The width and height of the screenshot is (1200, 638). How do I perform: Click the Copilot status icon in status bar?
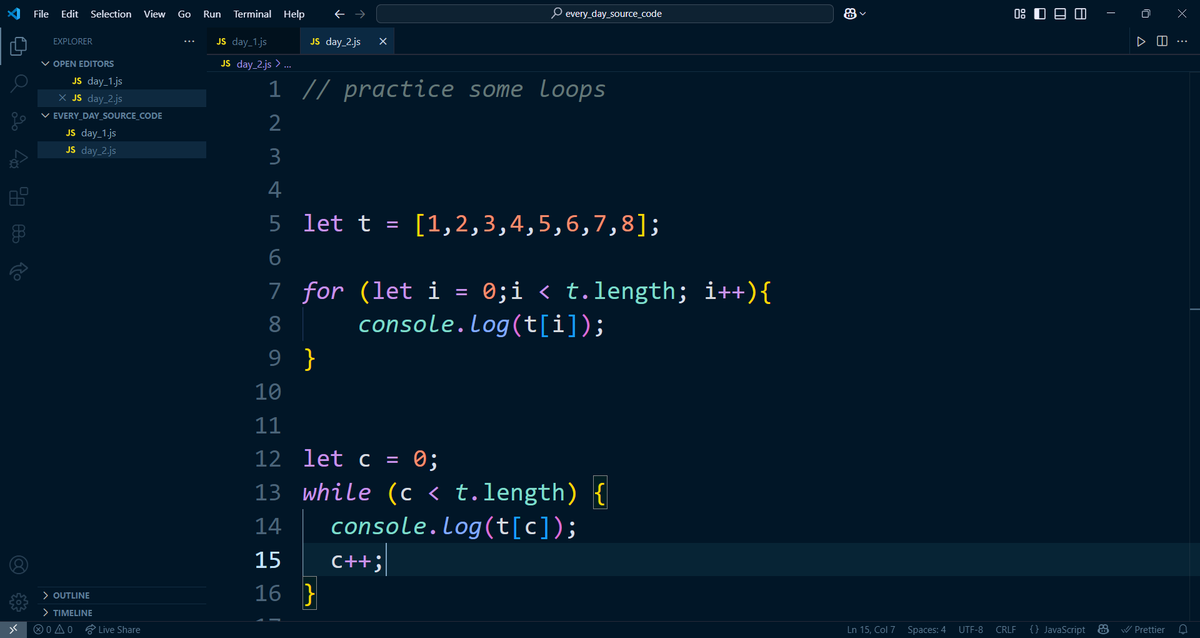click(x=1104, y=629)
